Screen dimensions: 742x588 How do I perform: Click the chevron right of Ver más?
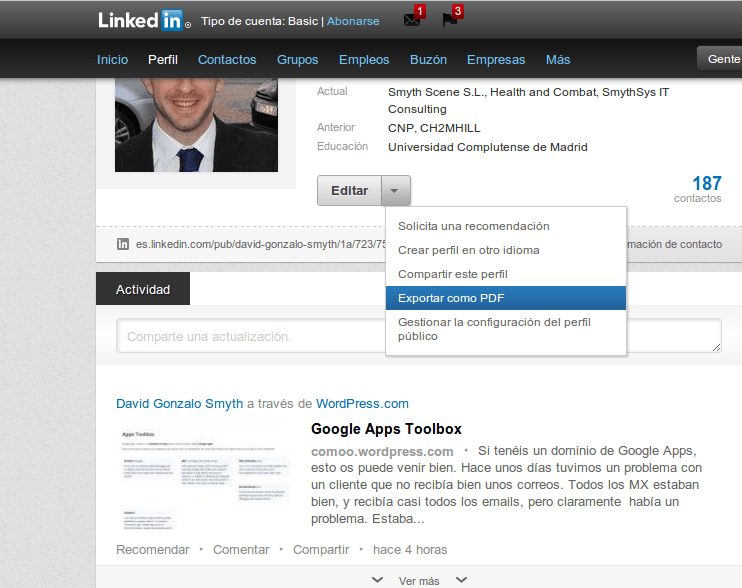pos(461,579)
